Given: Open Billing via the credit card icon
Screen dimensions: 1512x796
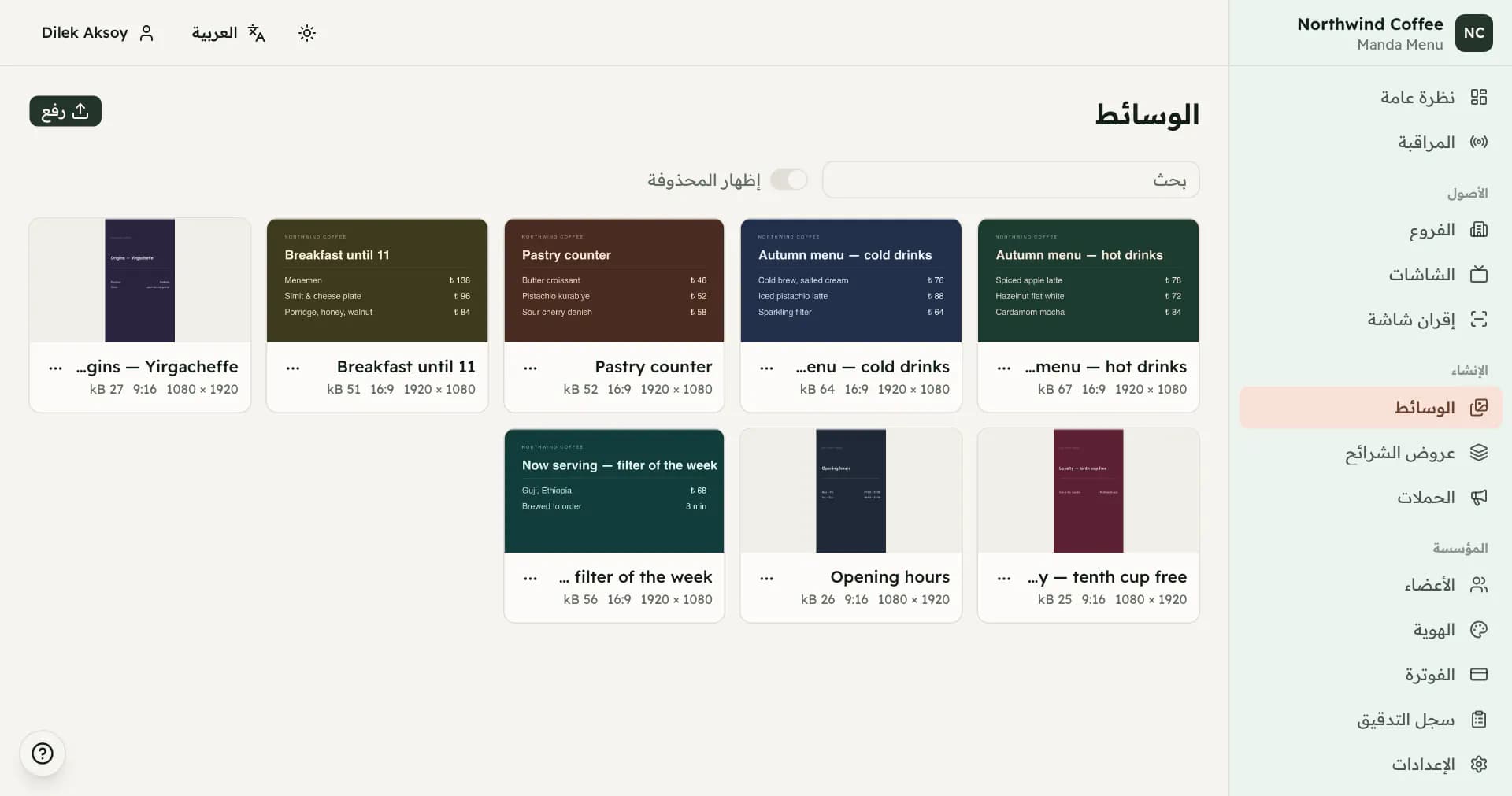Looking at the screenshot, I should 1479,675.
